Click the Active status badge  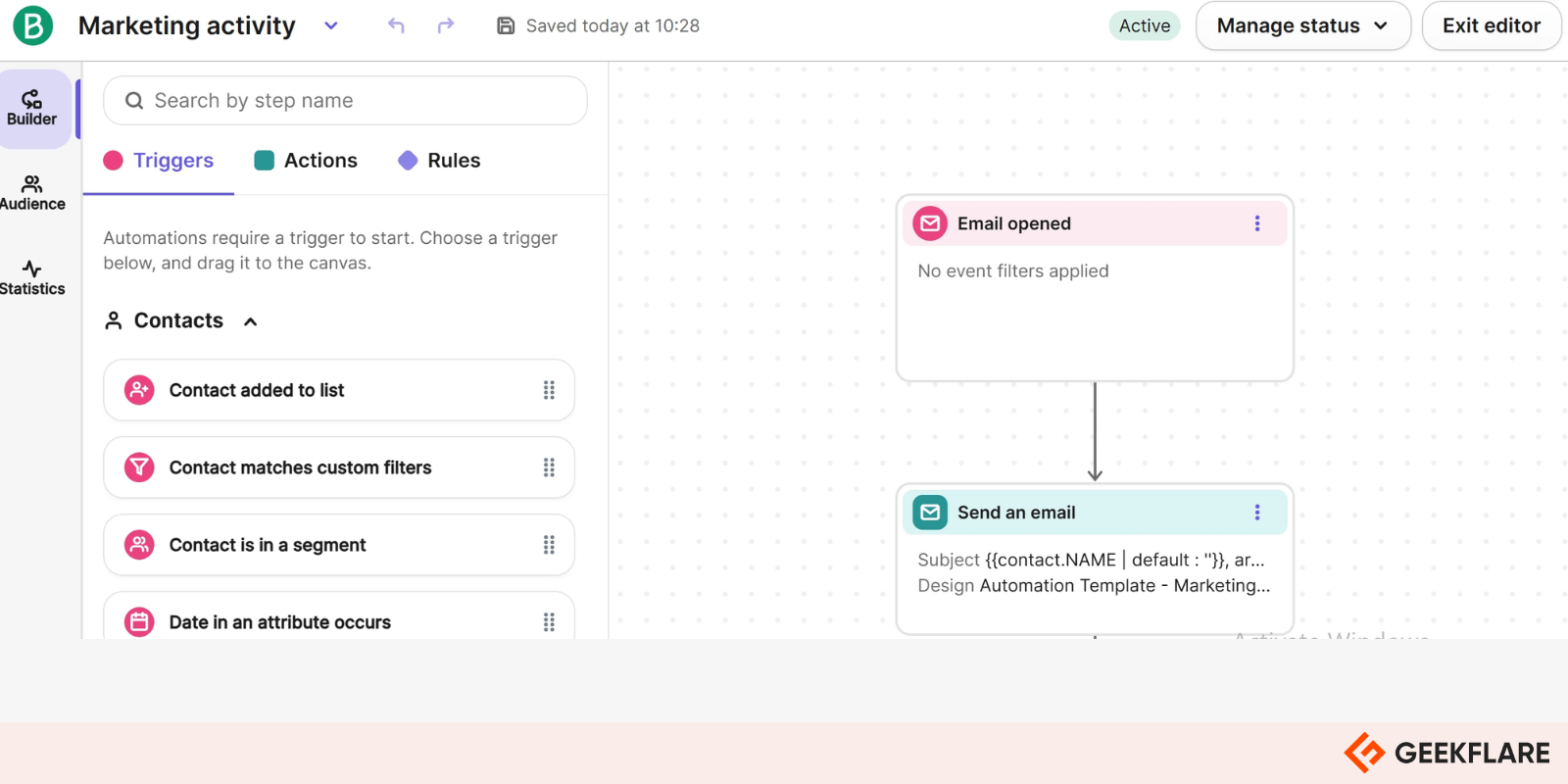[x=1145, y=25]
